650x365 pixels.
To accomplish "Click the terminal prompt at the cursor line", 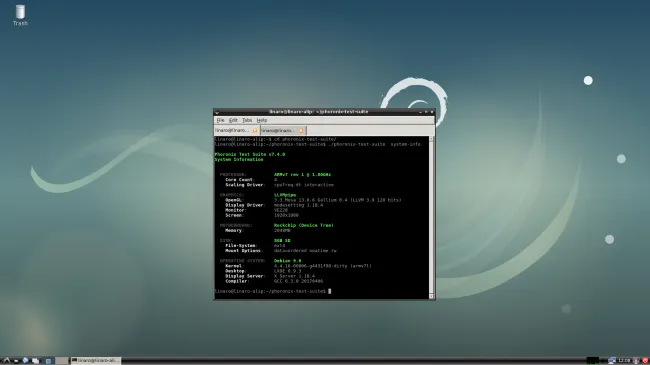I will click(272, 291).
